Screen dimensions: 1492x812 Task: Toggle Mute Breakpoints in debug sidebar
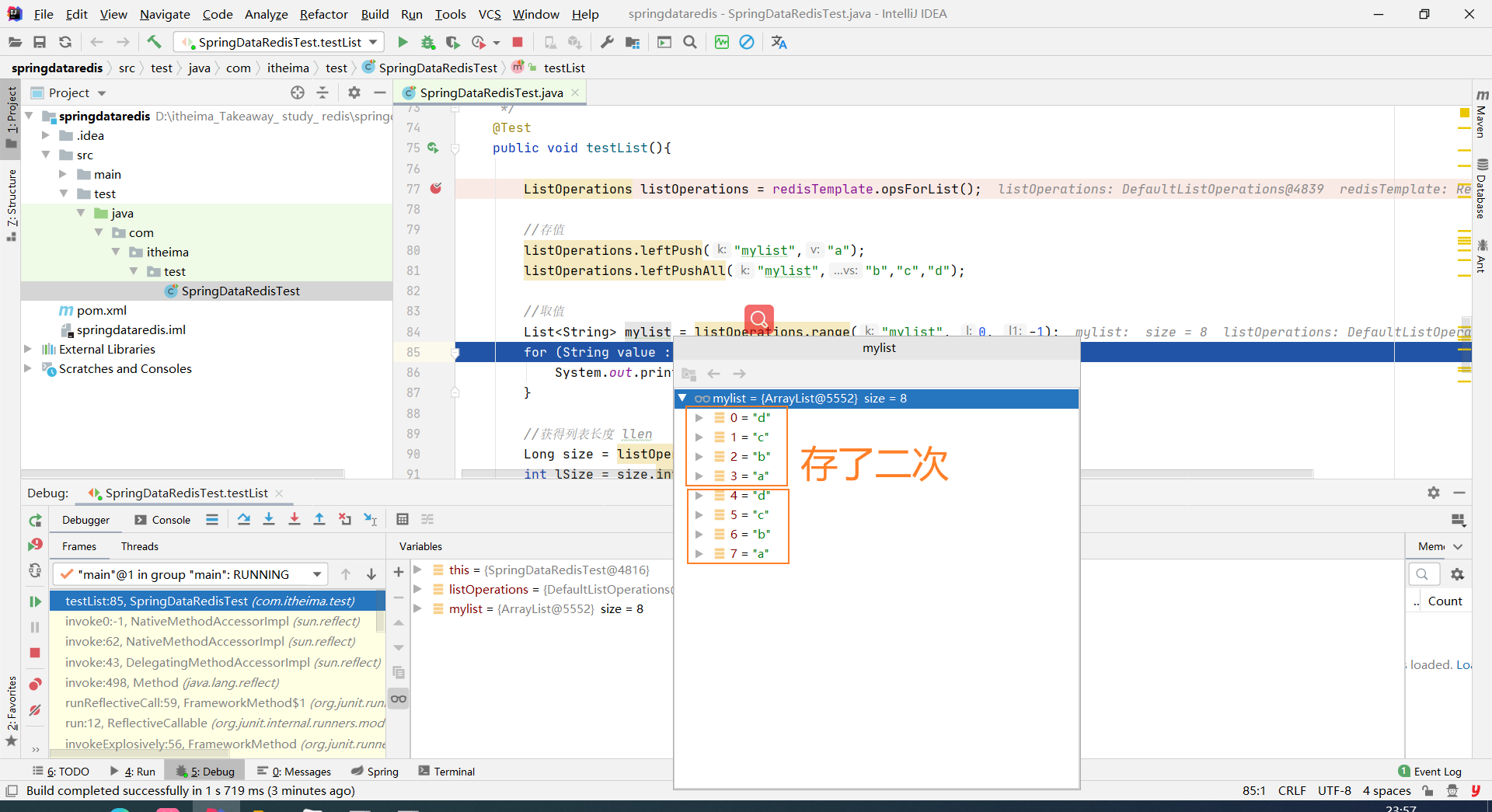click(35, 710)
